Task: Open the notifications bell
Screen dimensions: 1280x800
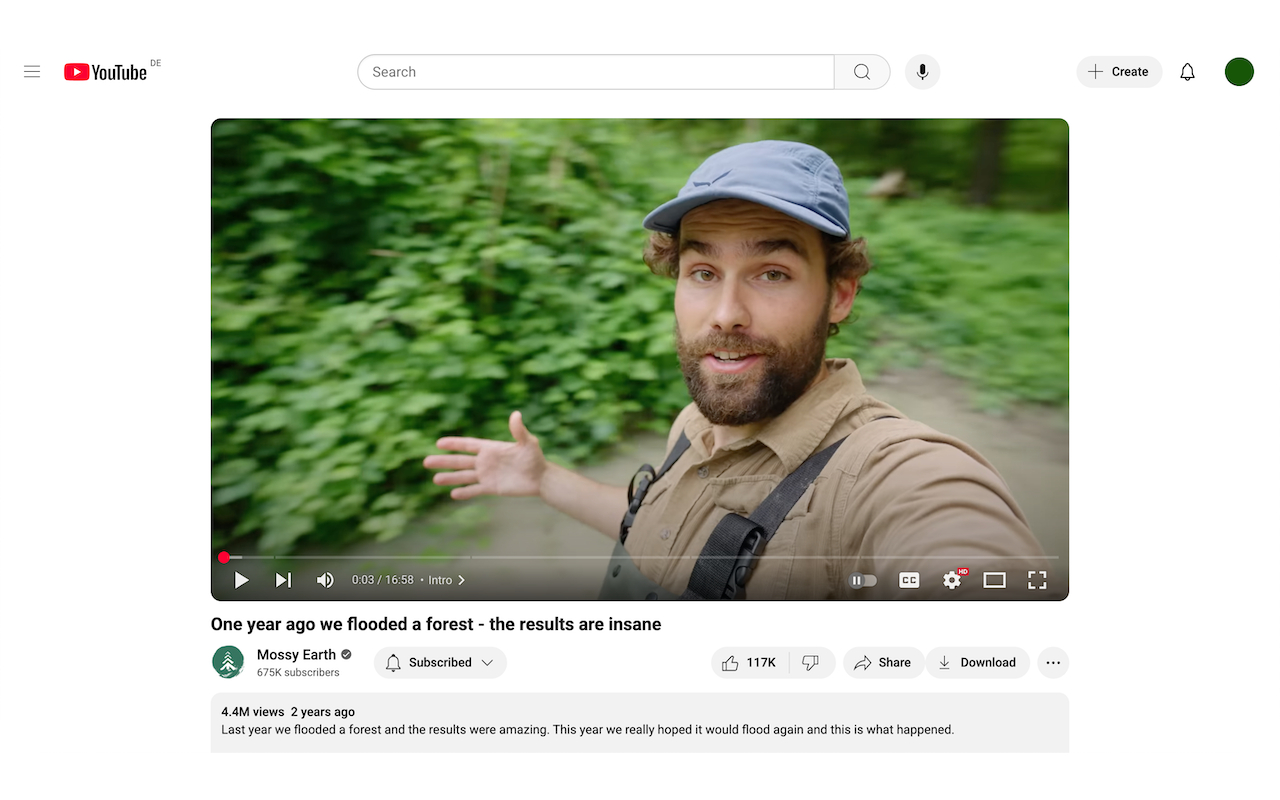Action: coord(1187,72)
